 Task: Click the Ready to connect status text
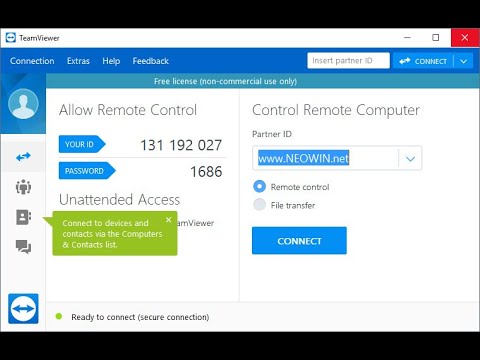point(140,317)
